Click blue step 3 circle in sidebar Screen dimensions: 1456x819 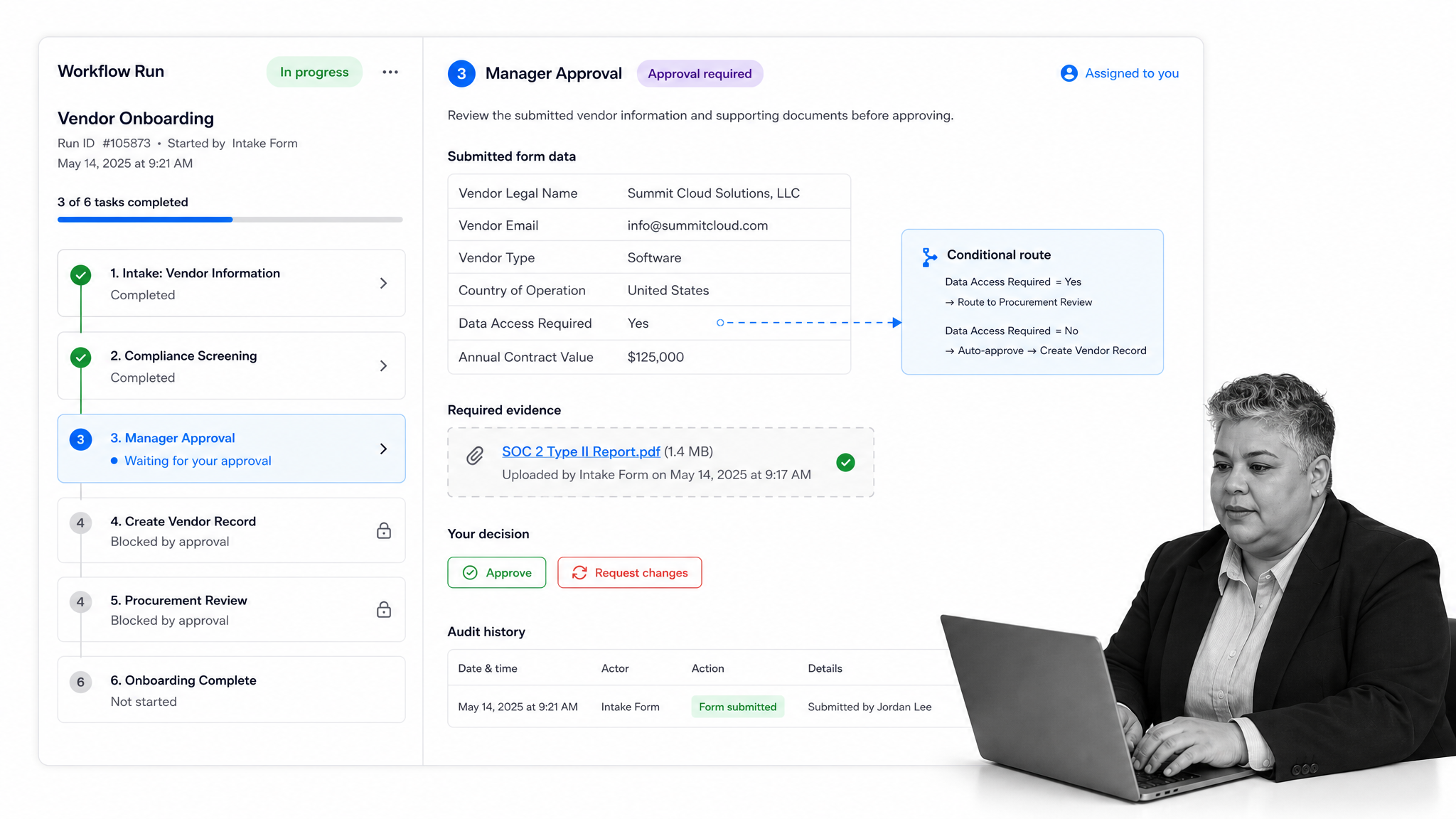click(x=80, y=439)
